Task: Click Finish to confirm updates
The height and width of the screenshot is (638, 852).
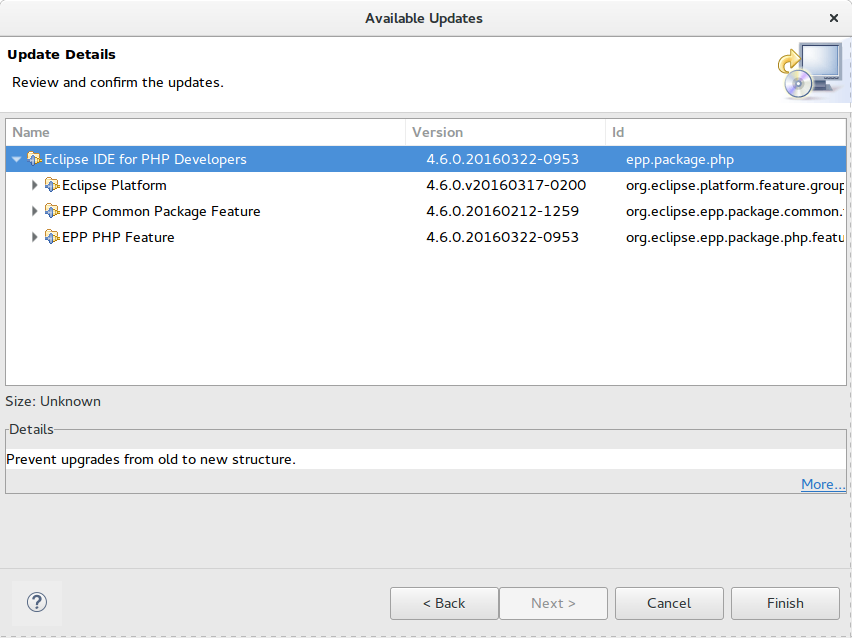Action: point(785,603)
